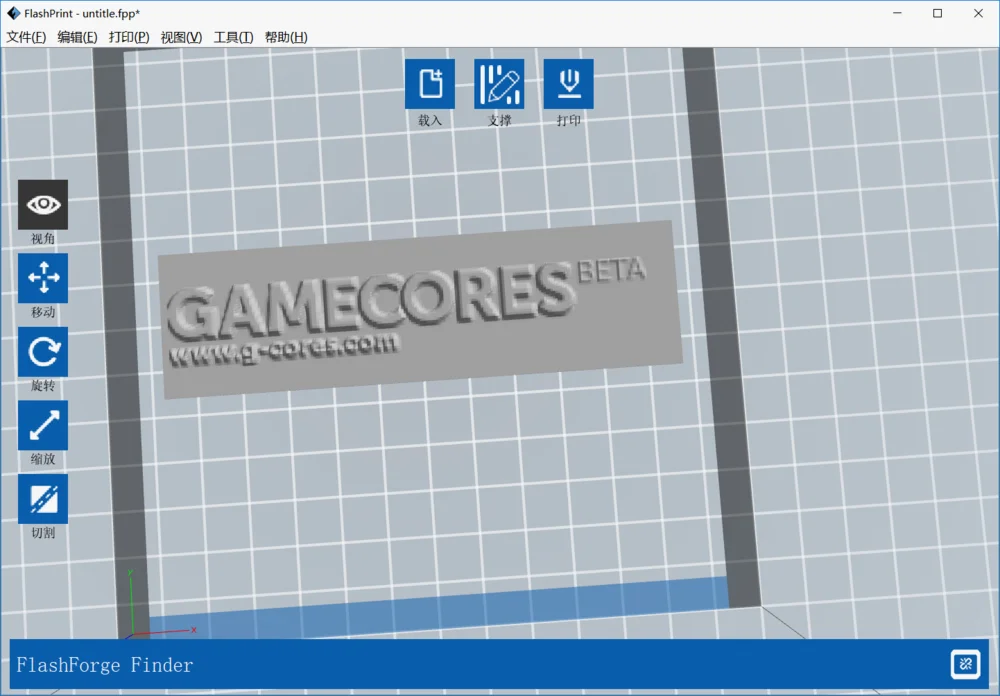1000x696 pixels.
Task: Close the FlashPrint window
Action: [978, 13]
